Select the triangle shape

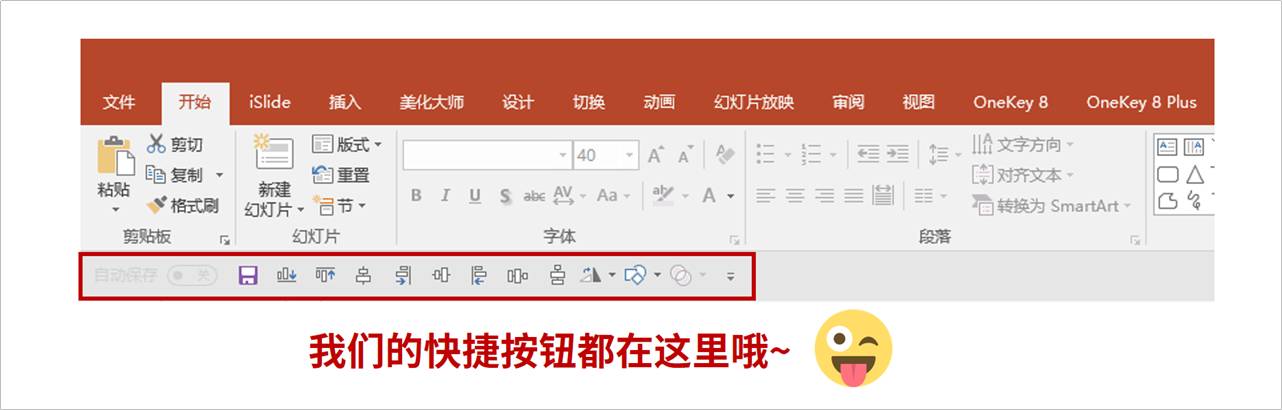pos(1194,174)
